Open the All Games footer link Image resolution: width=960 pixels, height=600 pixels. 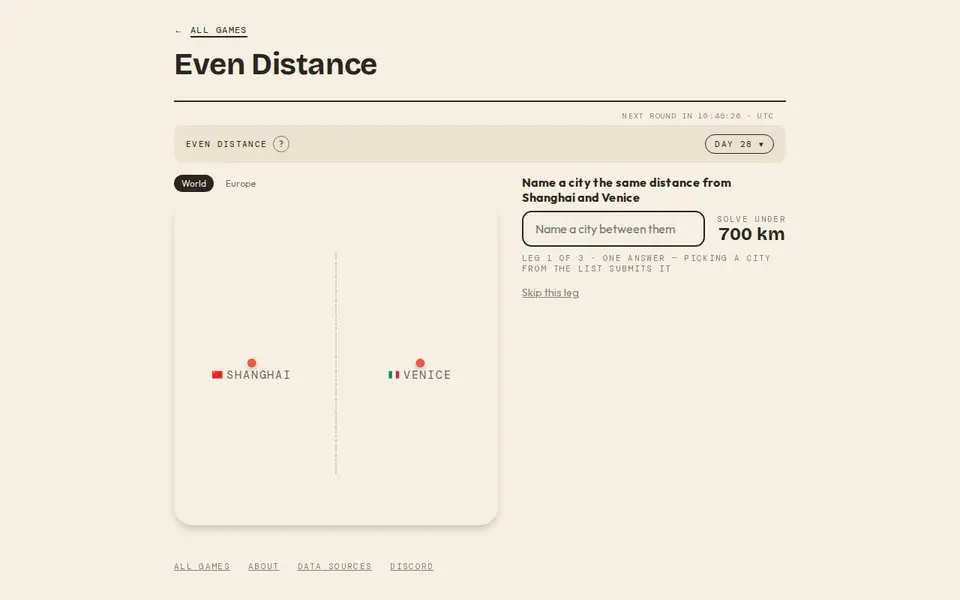201,566
